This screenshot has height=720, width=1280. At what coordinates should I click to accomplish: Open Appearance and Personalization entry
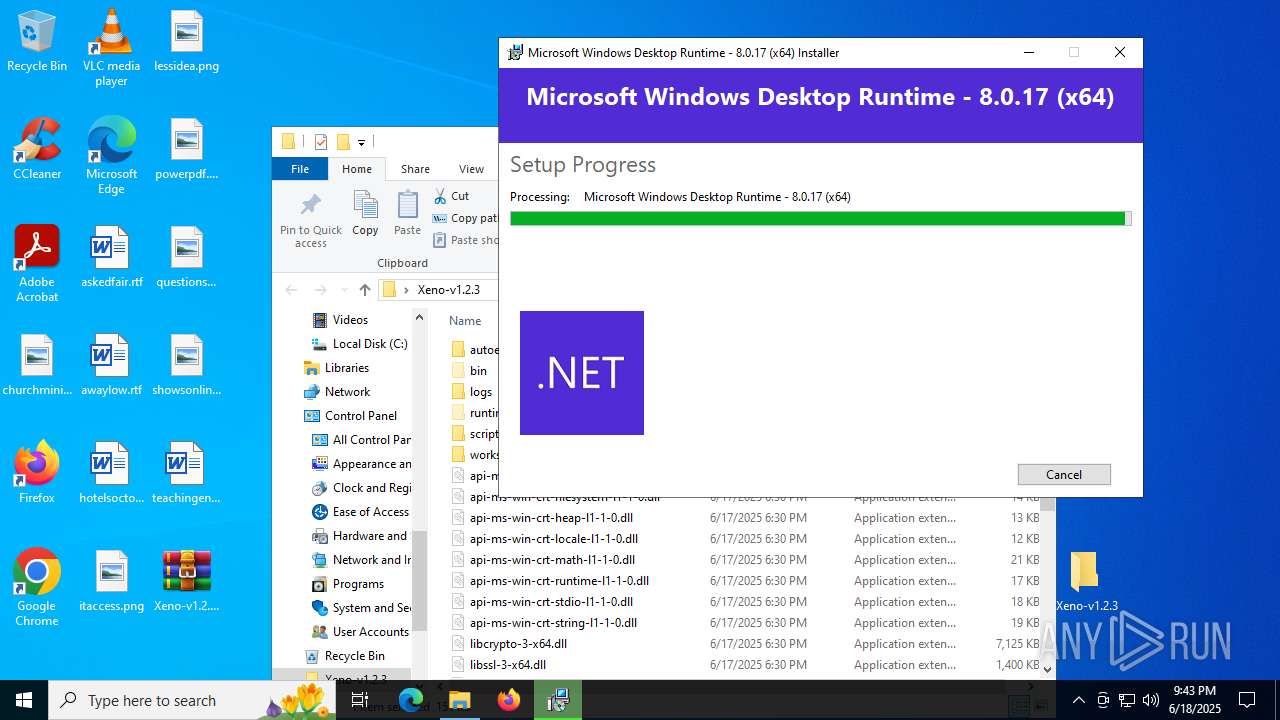pyautogui.click(x=361, y=464)
